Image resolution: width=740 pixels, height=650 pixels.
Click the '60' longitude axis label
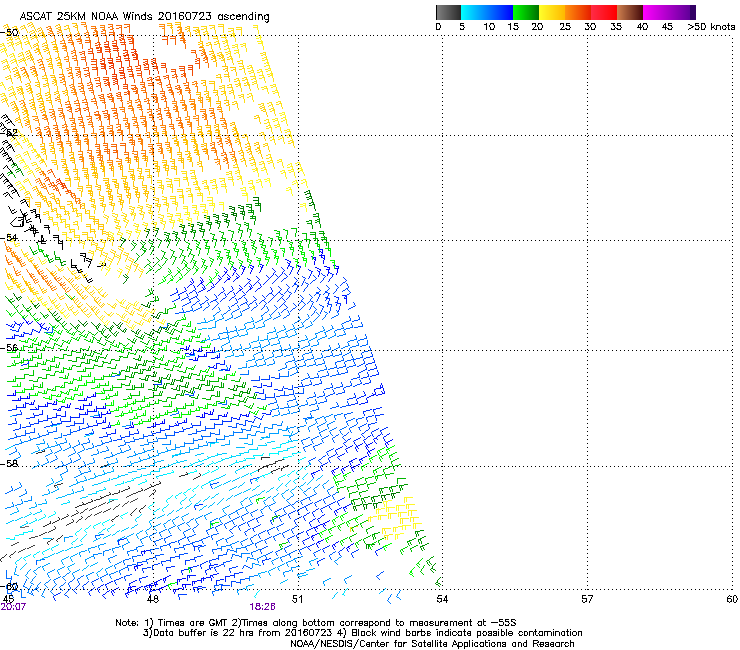732,599
